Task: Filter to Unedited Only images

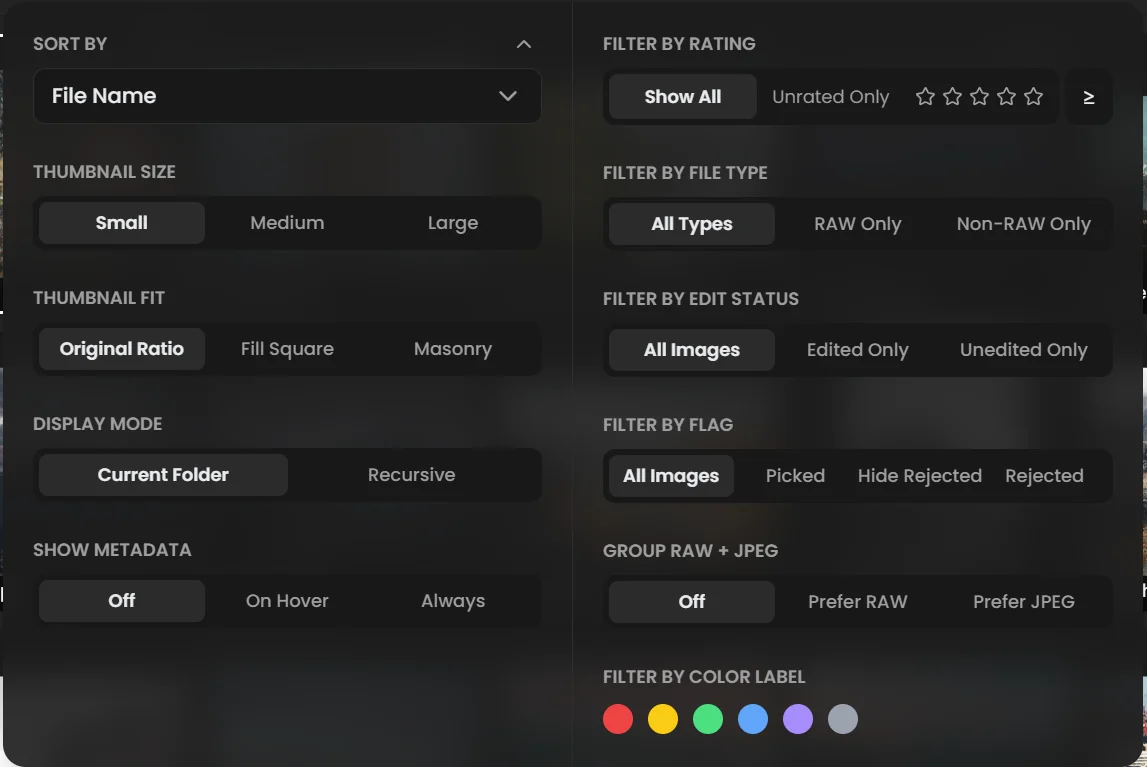Action: [x=1023, y=350]
